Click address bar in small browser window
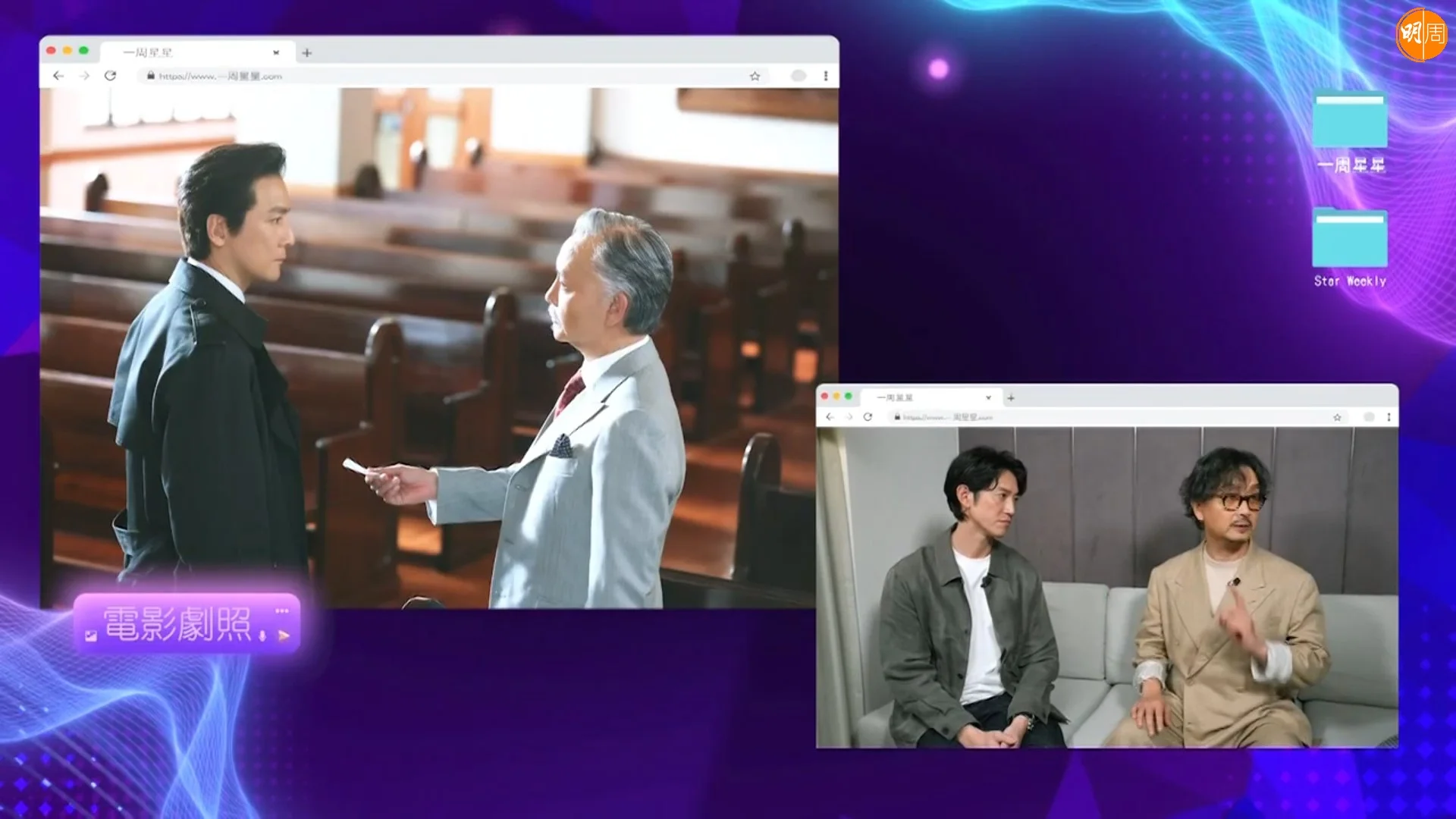Viewport: 1456px width, 819px height. click(1119, 417)
